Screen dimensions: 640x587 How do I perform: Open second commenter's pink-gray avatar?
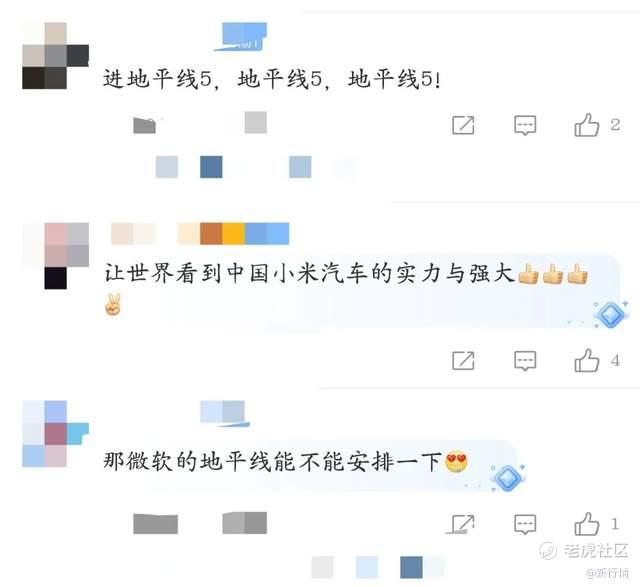[56, 256]
